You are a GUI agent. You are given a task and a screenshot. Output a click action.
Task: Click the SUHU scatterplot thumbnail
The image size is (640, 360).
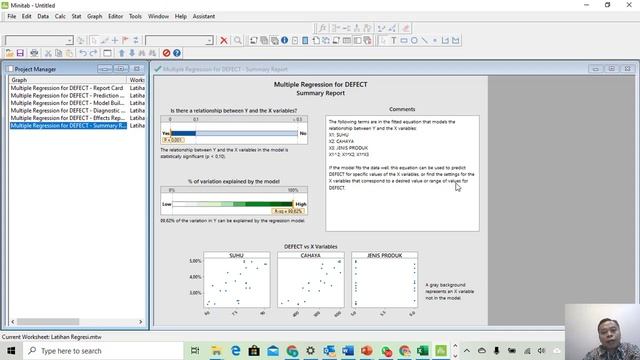click(x=237, y=280)
